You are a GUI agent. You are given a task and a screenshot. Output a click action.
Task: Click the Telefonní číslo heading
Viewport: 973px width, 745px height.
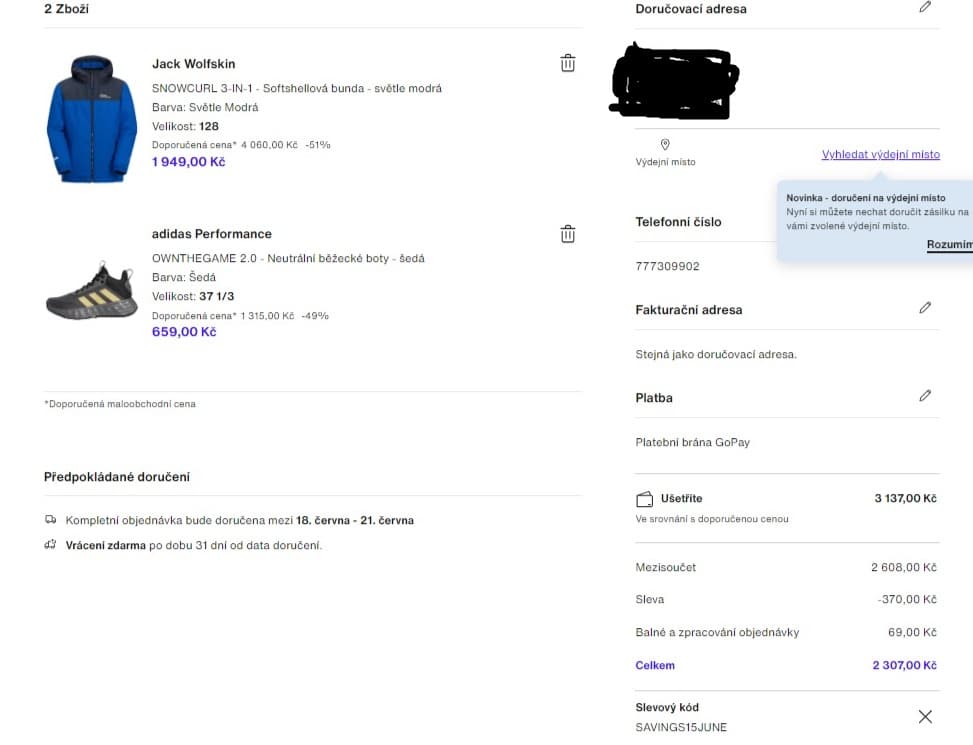coord(678,222)
